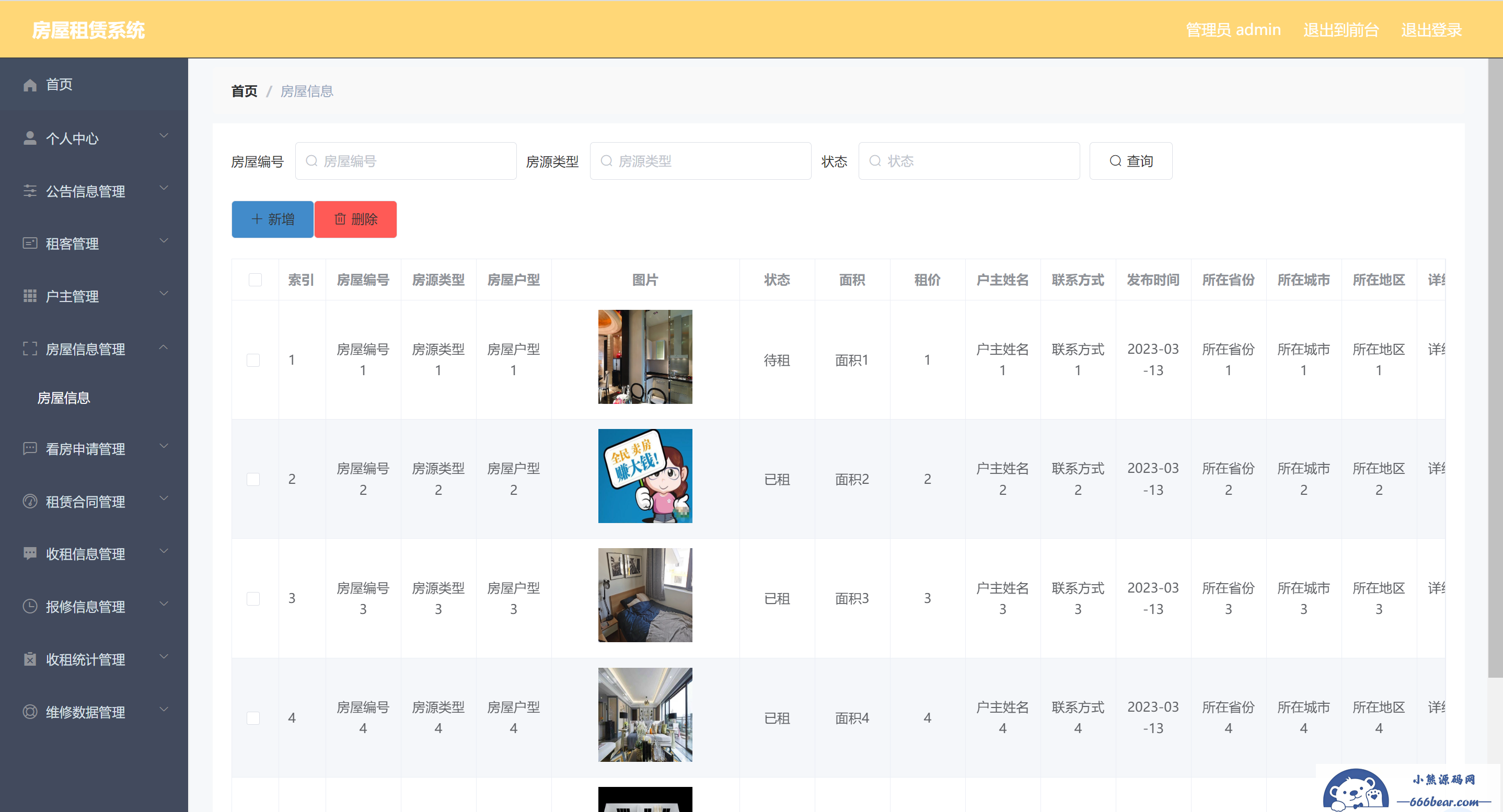Click the grid icon beside 户主管理
Viewport: 1503px width, 812px height.
click(30, 296)
